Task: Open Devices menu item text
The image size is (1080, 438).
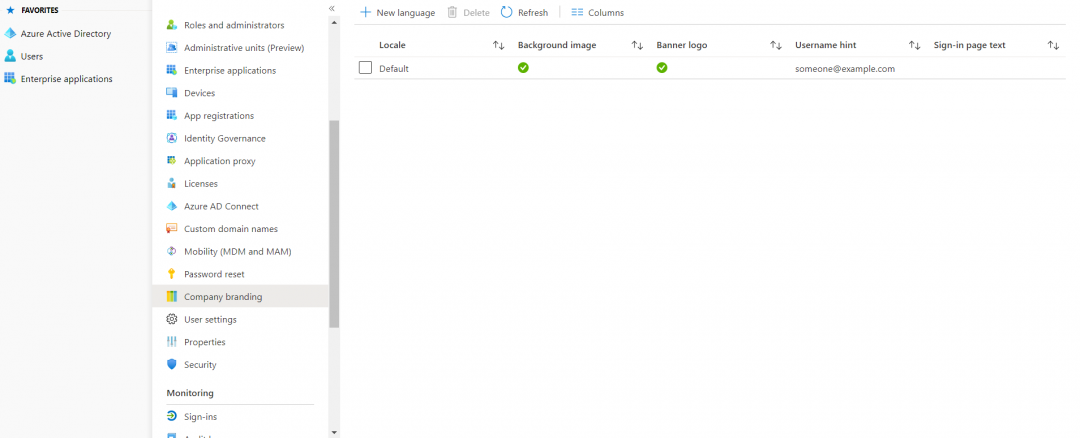Action: (200, 93)
